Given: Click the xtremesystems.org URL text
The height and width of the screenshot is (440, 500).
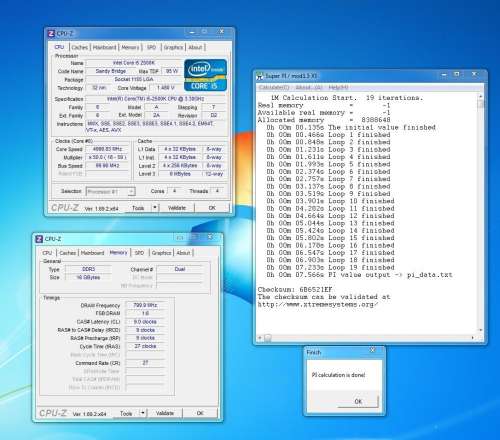Looking at the screenshot, I should 318,304.
